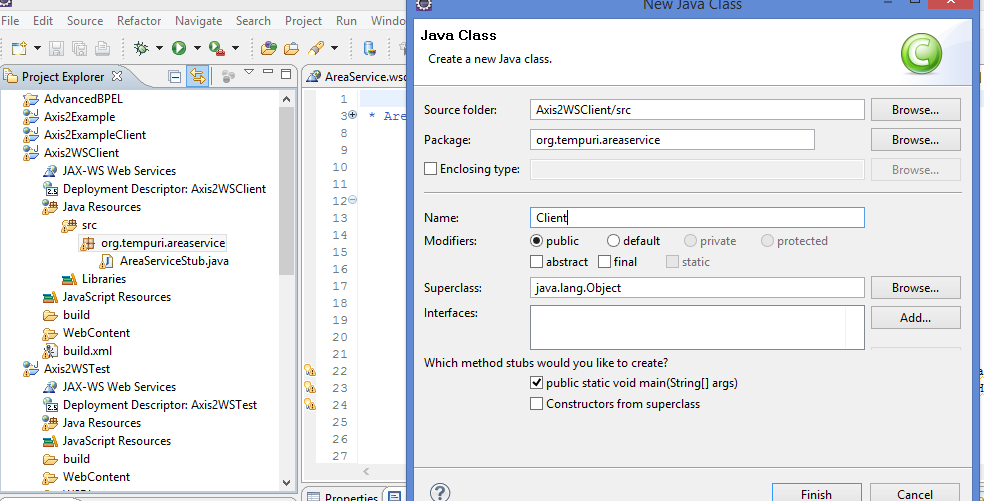The height and width of the screenshot is (501, 984).
Task: Click the help question mark icon
Action: (441, 492)
